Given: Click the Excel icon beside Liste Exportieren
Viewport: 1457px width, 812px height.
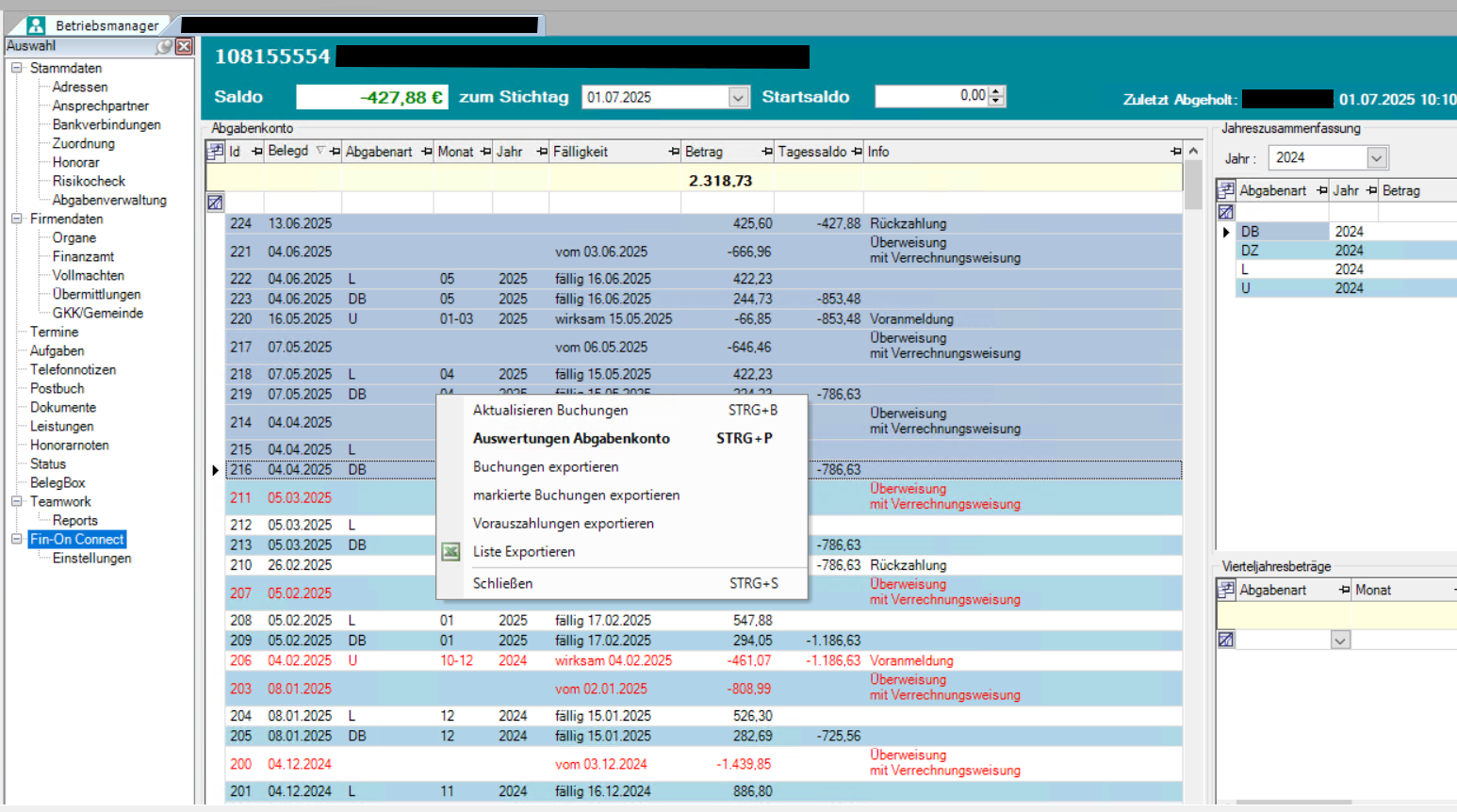Looking at the screenshot, I should click(450, 552).
